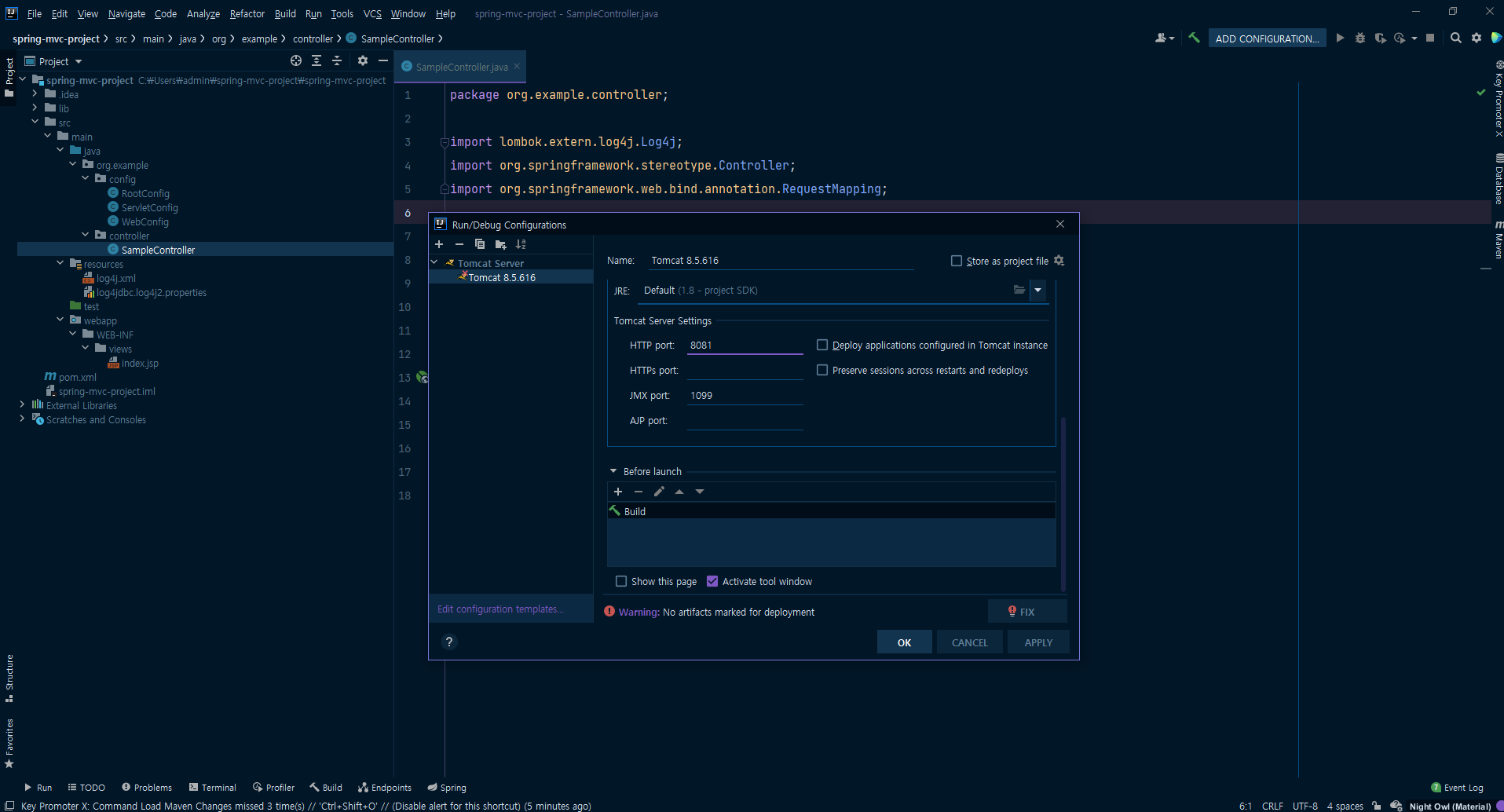Click the dialog's vertical scrollbar
The image size is (1504, 812).
pos(1063,503)
